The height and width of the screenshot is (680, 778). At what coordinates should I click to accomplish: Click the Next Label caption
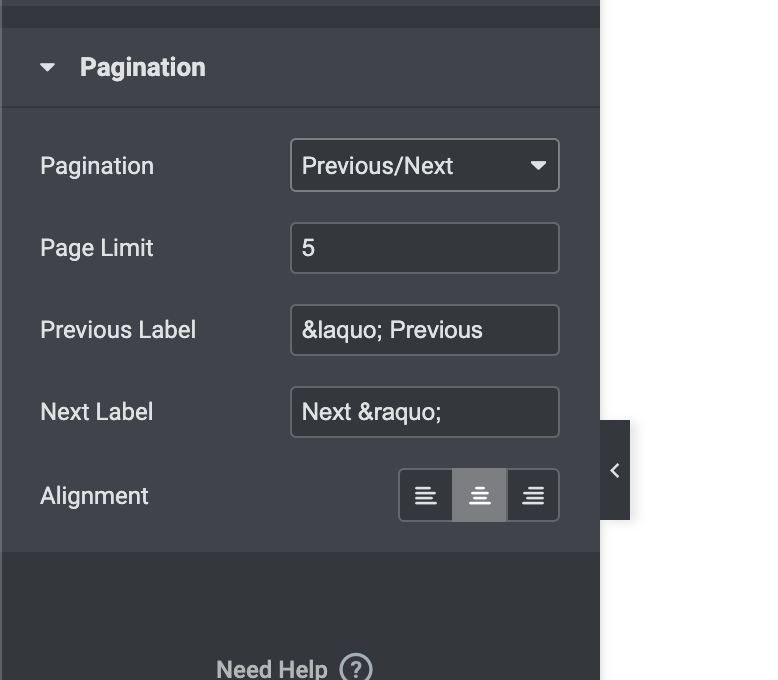coord(97,412)
